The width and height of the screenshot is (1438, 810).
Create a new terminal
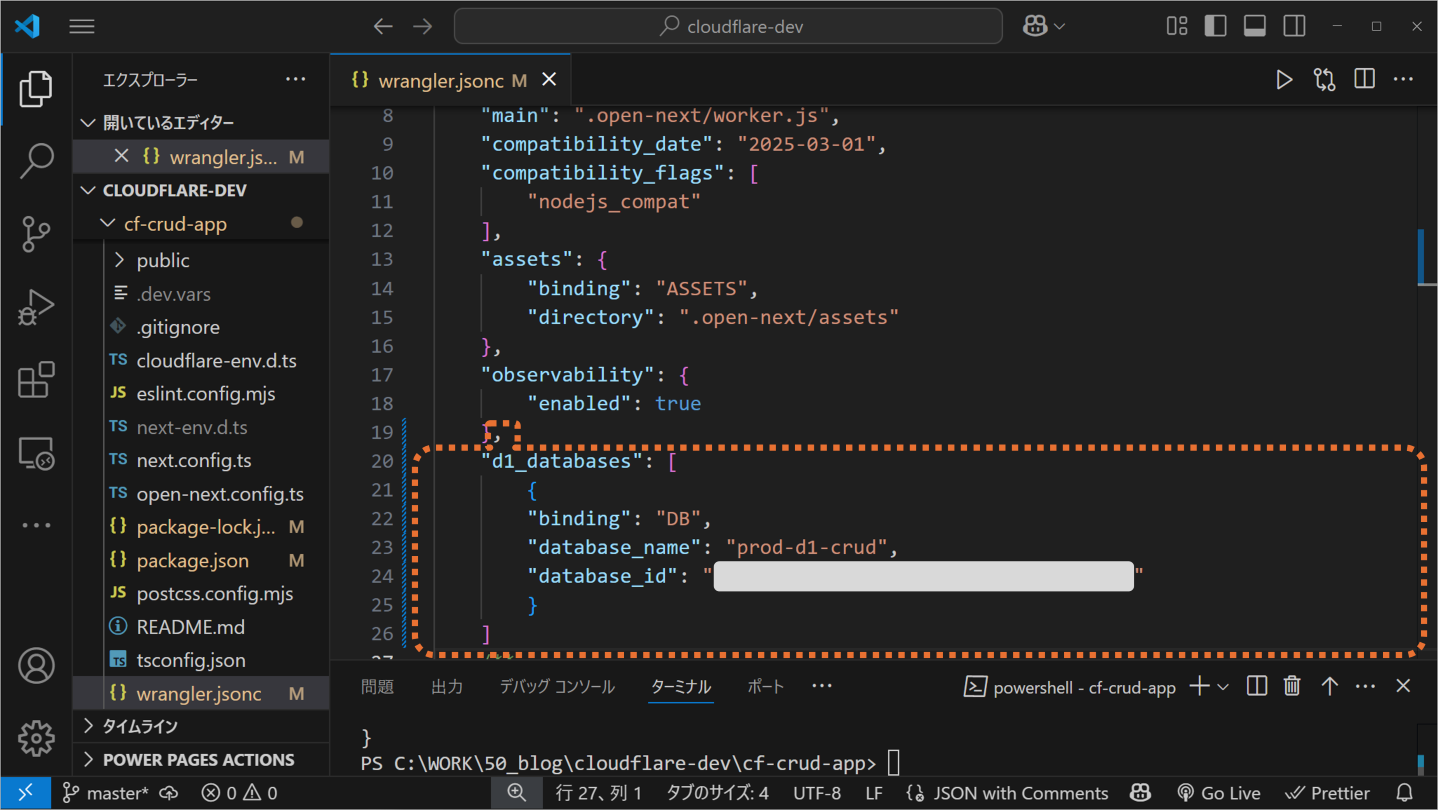pos(1197,686)
